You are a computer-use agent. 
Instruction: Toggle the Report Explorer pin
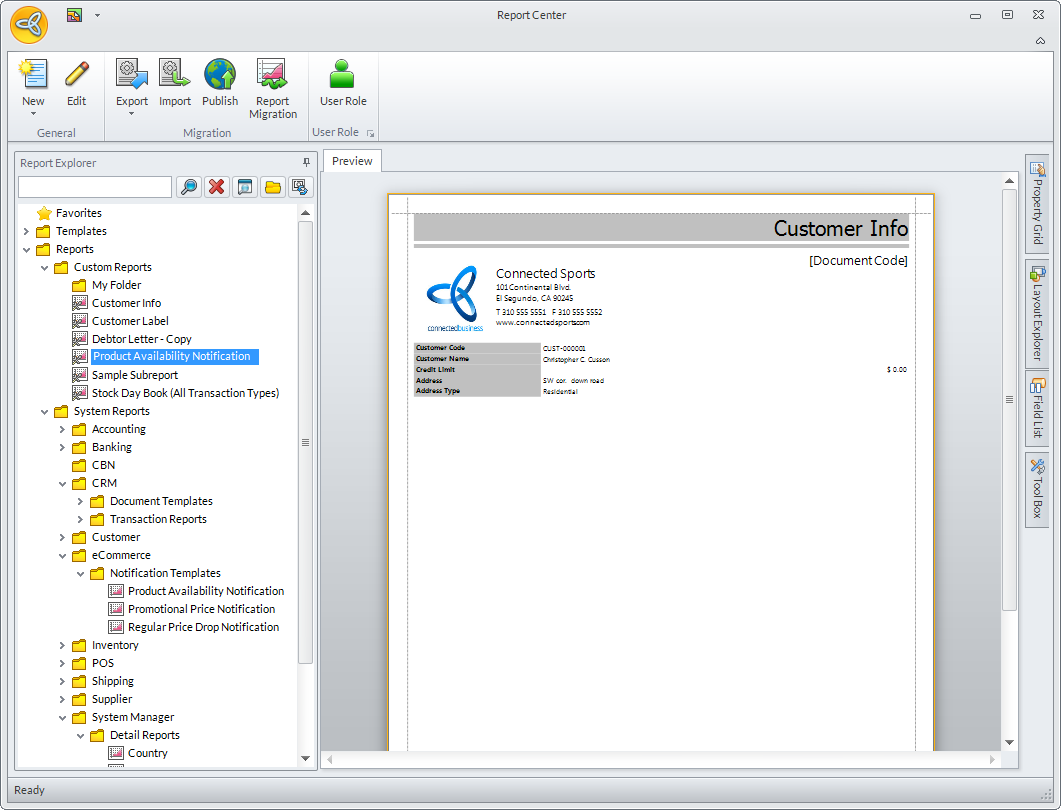pyautogui.click(x=306, y=163)
